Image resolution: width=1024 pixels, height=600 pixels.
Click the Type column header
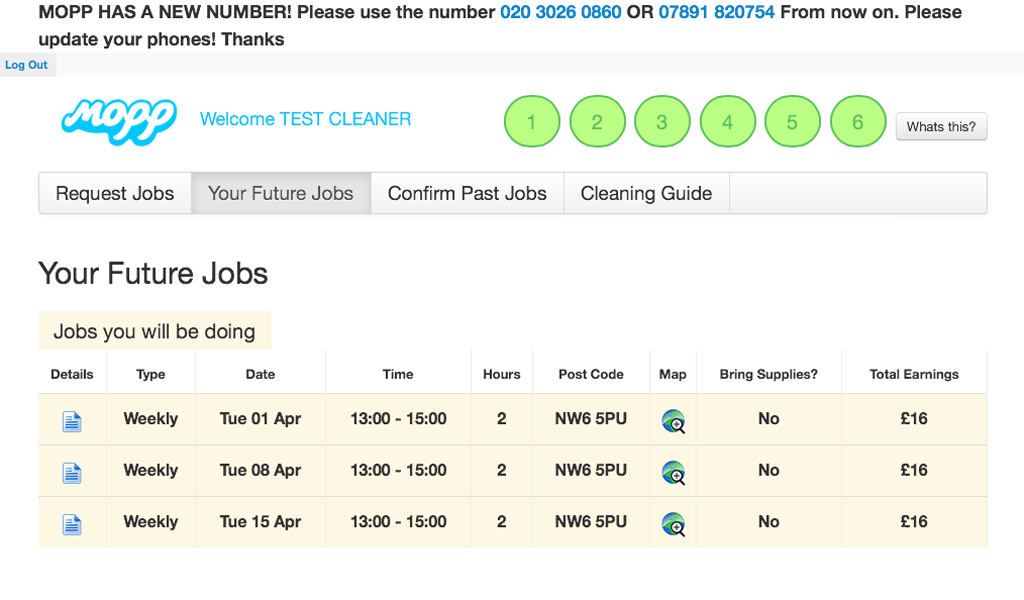point(151,374)
